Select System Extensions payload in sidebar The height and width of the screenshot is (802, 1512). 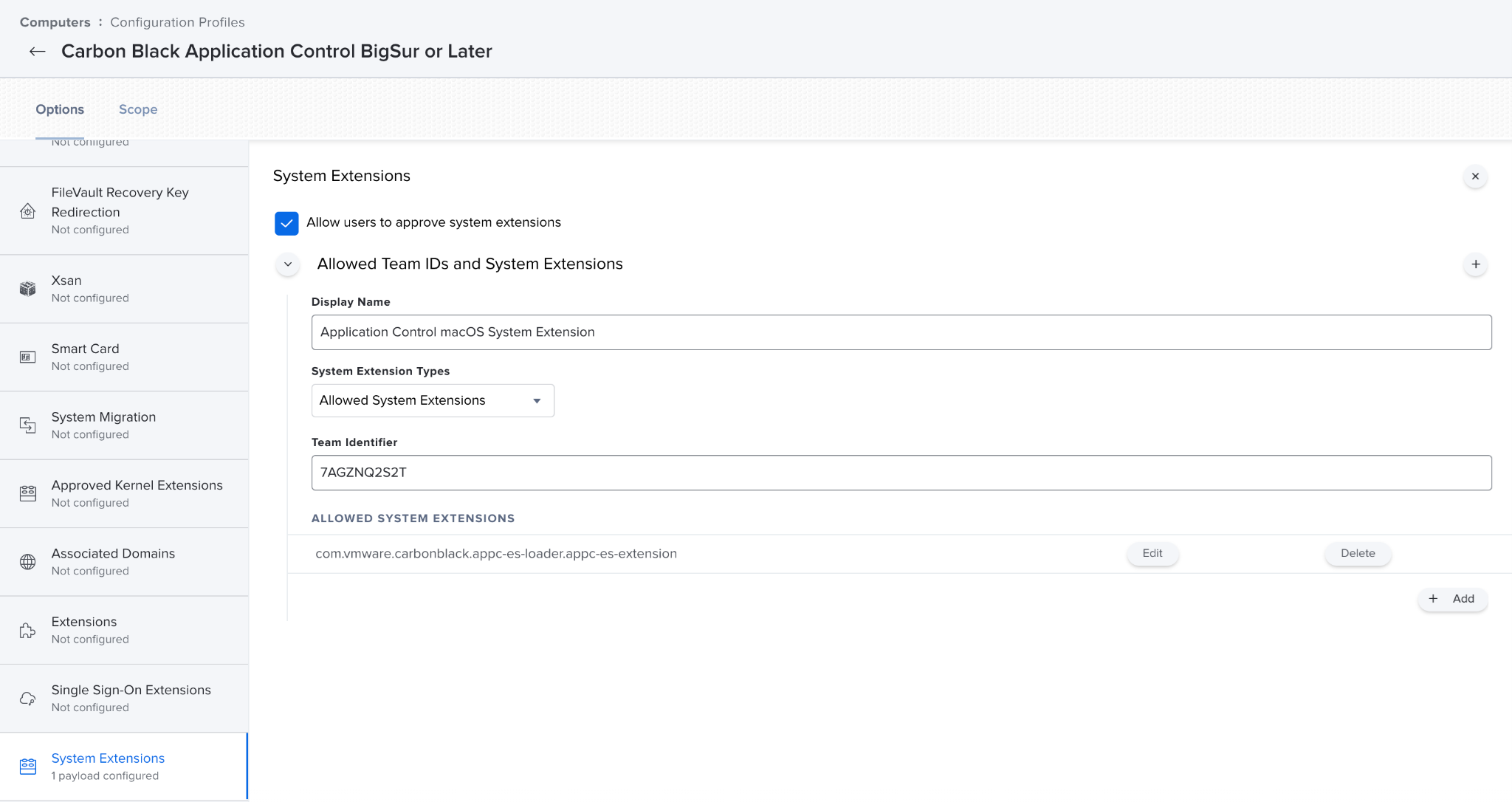coord(124,767)
